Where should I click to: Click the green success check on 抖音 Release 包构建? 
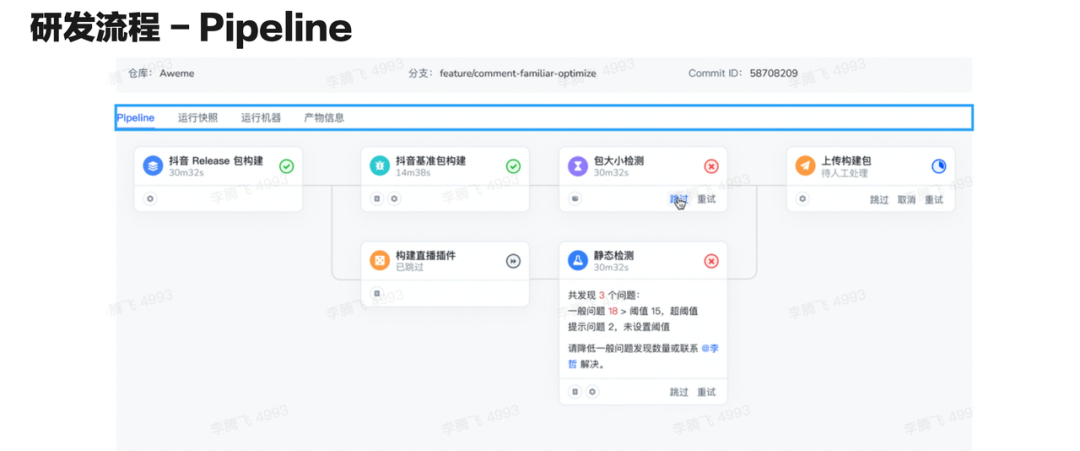click(x=287, y=166)
